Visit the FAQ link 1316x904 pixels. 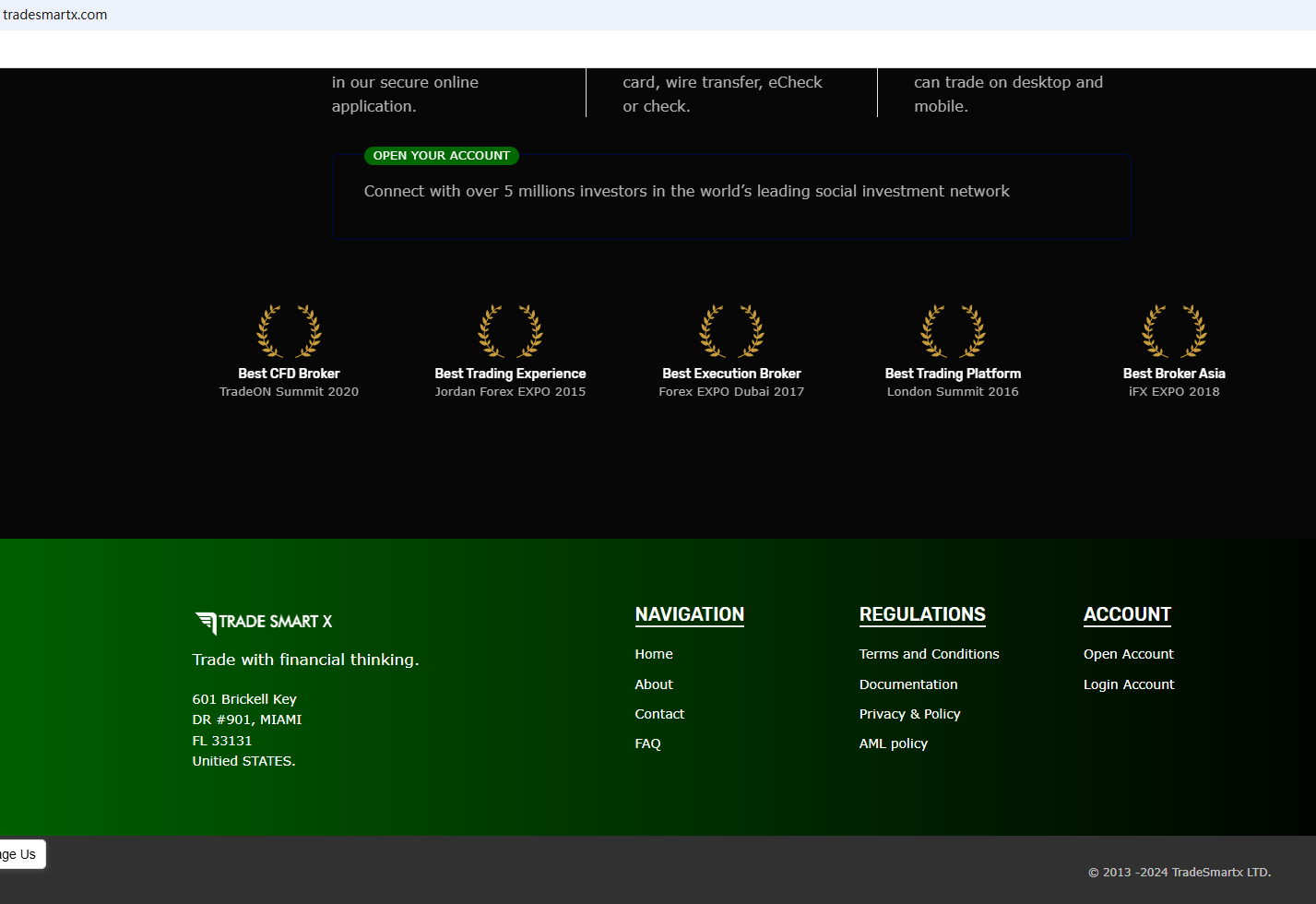647,743
